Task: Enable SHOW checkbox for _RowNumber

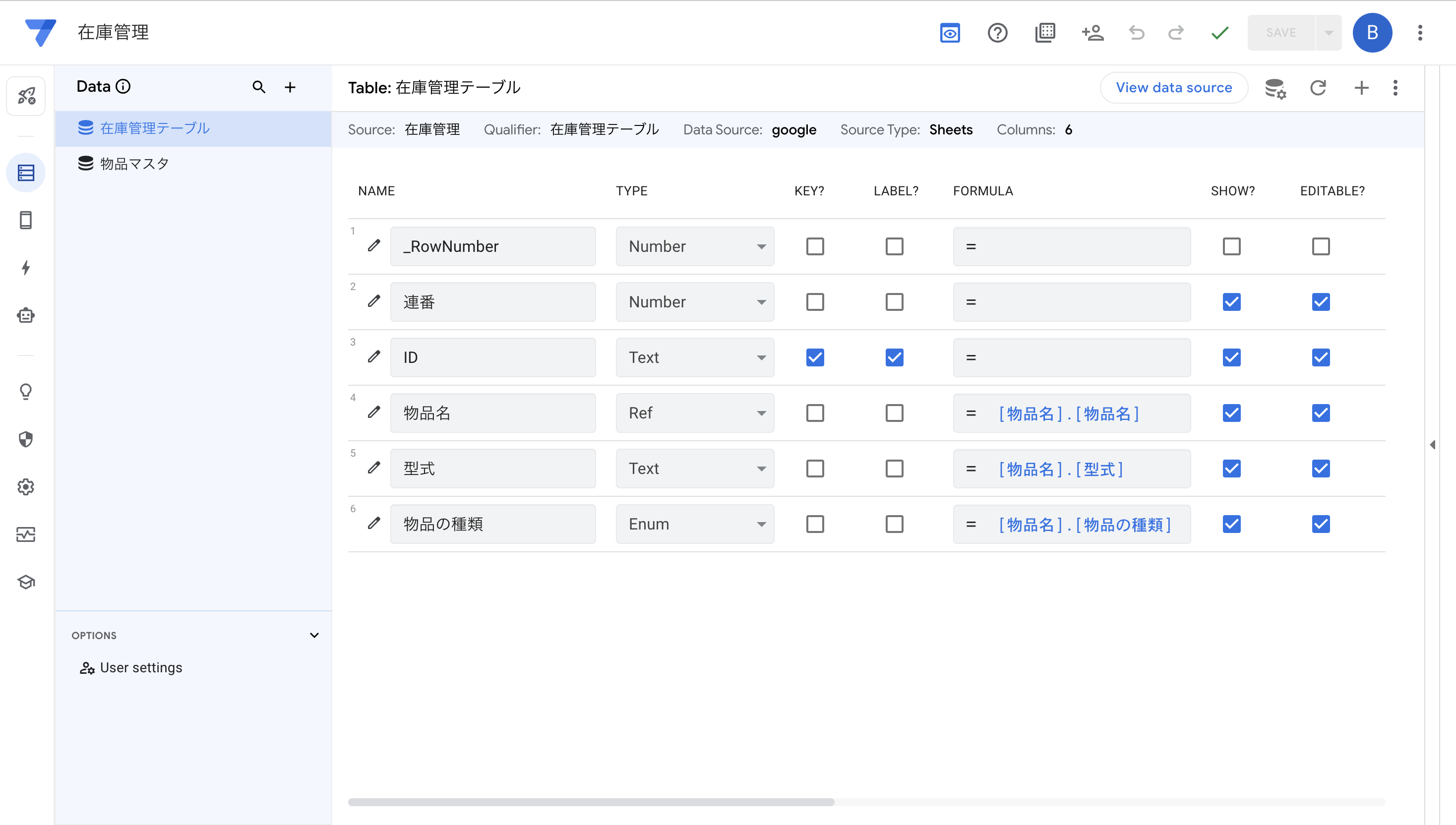Action: [1231, 246]
